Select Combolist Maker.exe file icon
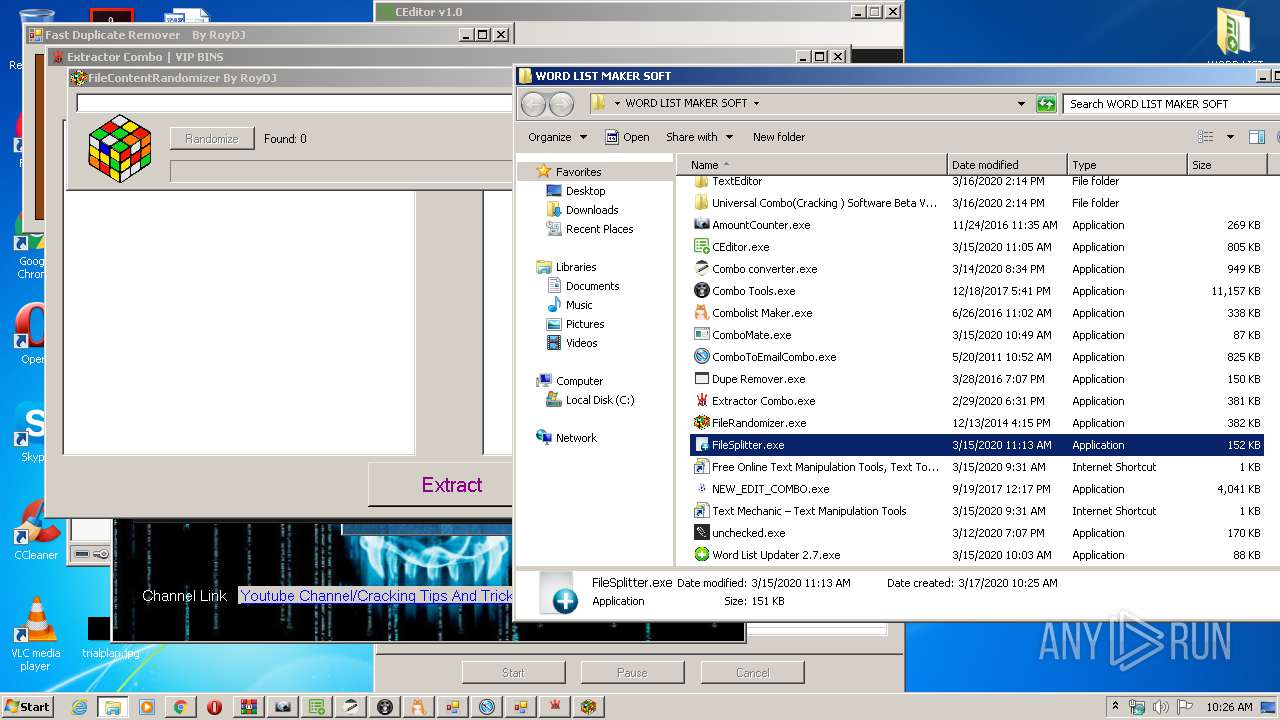Image resolution: width=1280 pixels, height=720 pixels. (701, 313)
